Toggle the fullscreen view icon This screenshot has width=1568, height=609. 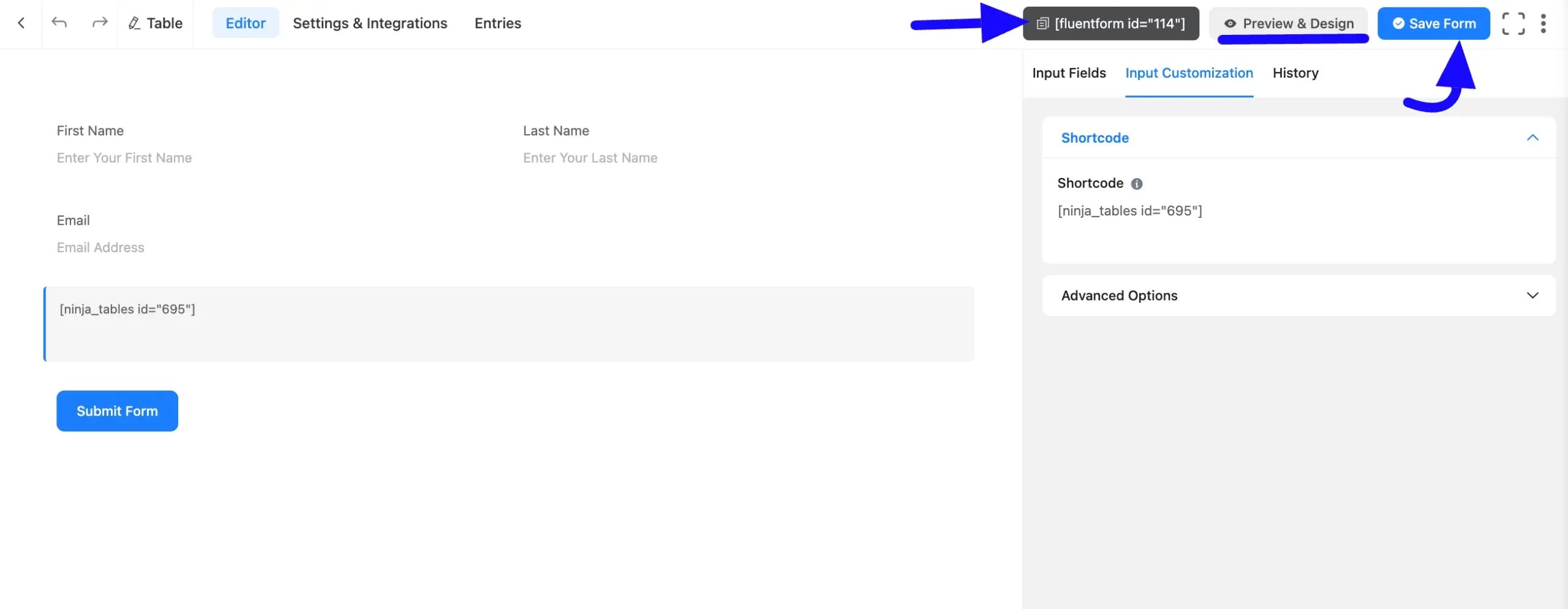click(x=1513, y=23)
